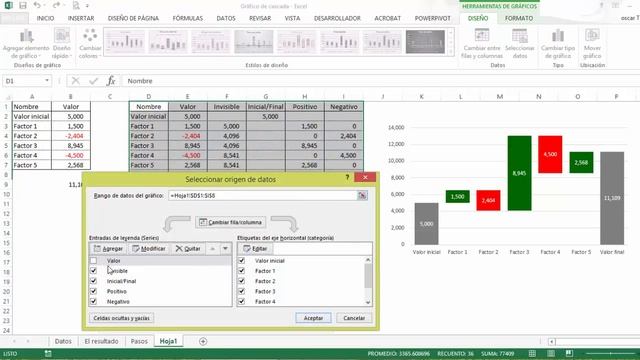Click Celdas ocultas y vacías button
Image resolution: width=640 pixels, height=360 pixels.
[x=122, y=318]
